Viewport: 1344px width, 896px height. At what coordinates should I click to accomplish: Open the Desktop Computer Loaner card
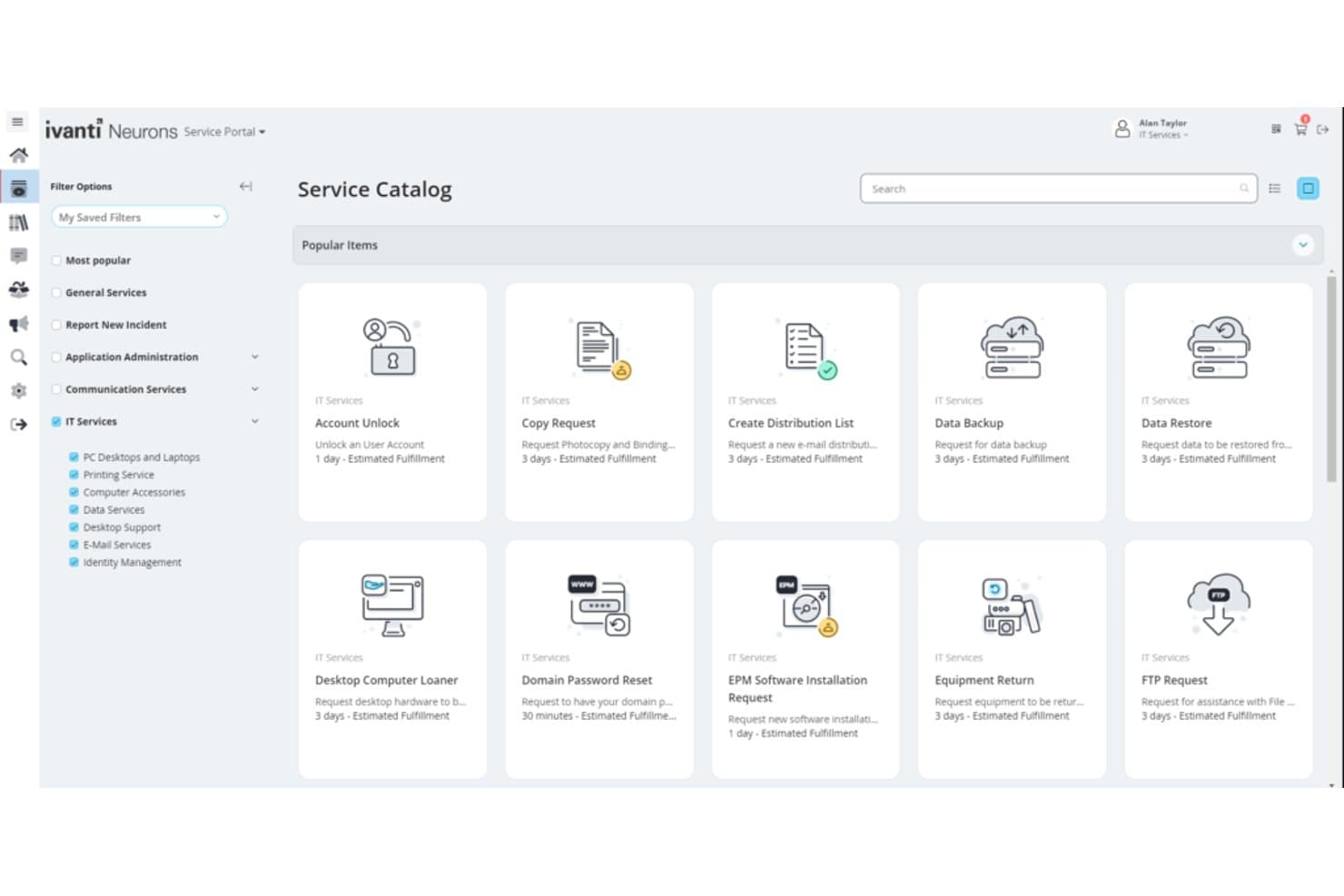(x=391, y=659)
